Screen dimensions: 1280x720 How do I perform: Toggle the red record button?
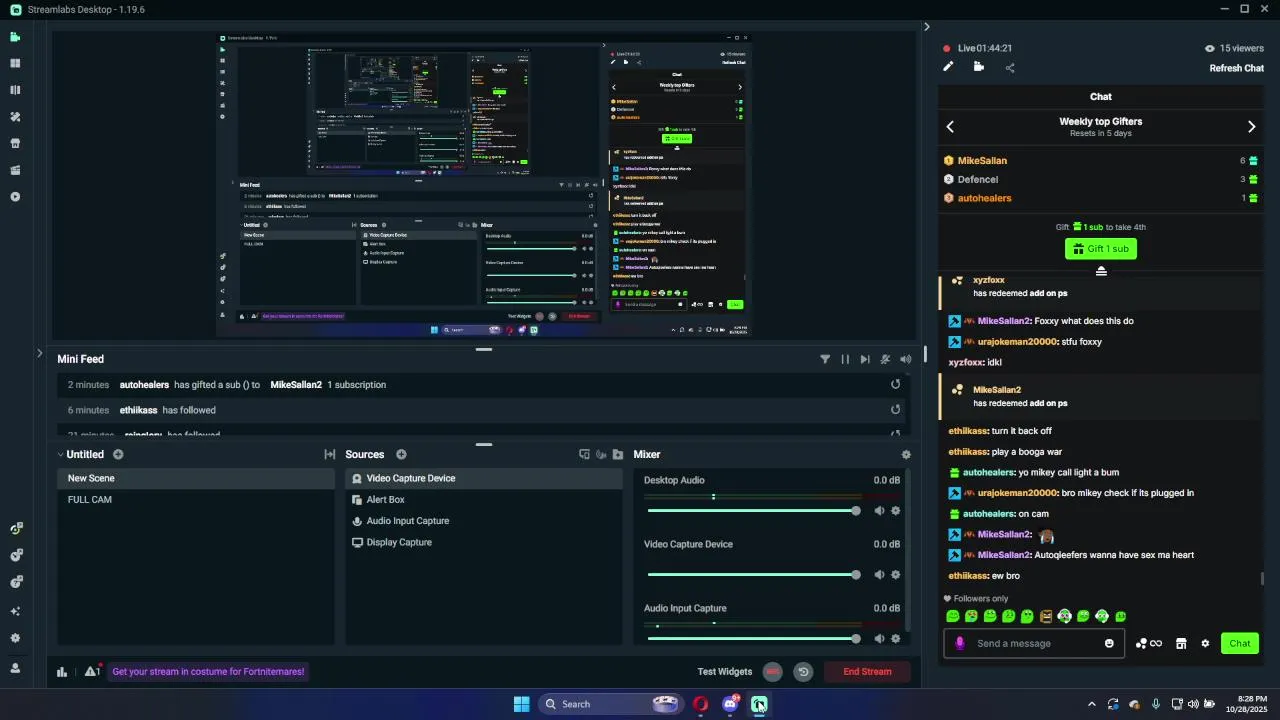pos(772,672)
